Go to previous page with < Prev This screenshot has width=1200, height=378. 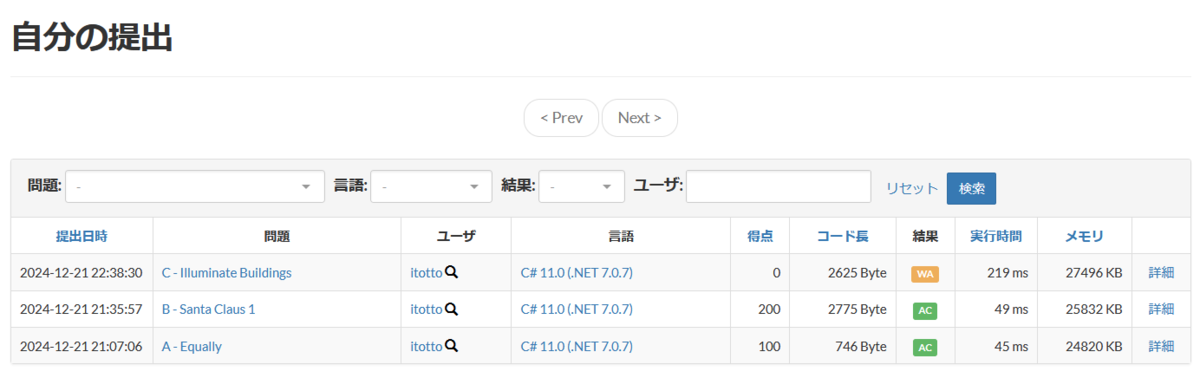[x=561, y=118]
